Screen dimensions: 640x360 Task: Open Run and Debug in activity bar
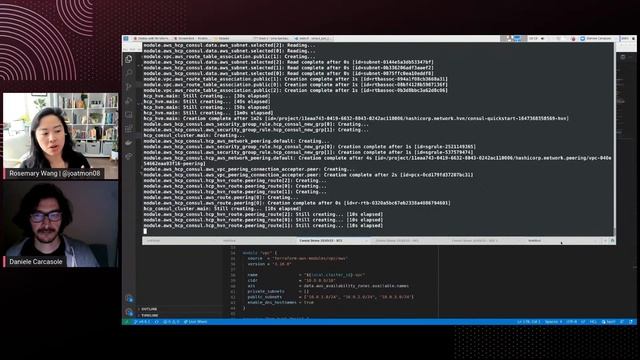[x=129, y=101]
